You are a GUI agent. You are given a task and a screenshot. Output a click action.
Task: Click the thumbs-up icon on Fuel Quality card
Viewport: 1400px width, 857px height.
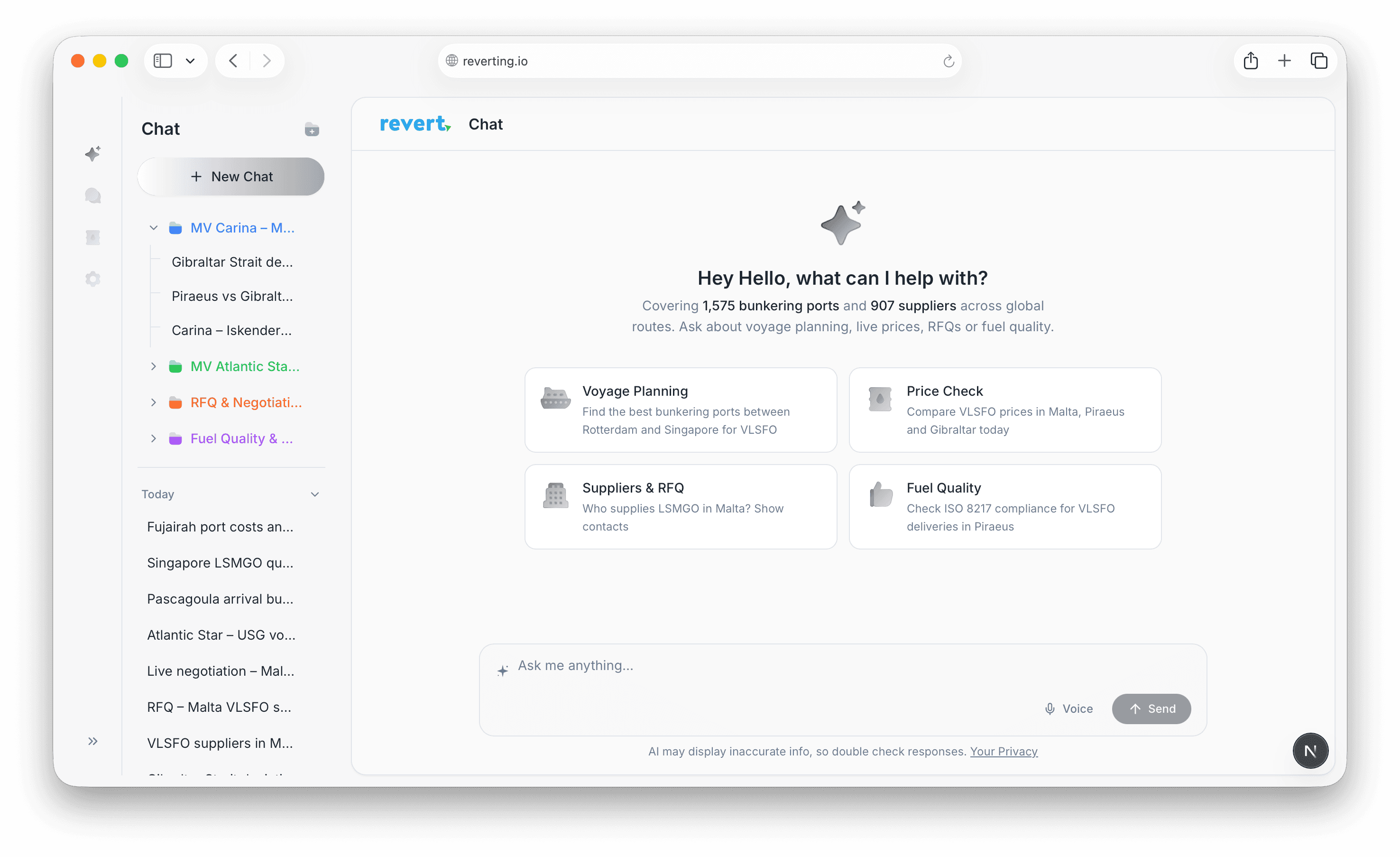(881, 494)
